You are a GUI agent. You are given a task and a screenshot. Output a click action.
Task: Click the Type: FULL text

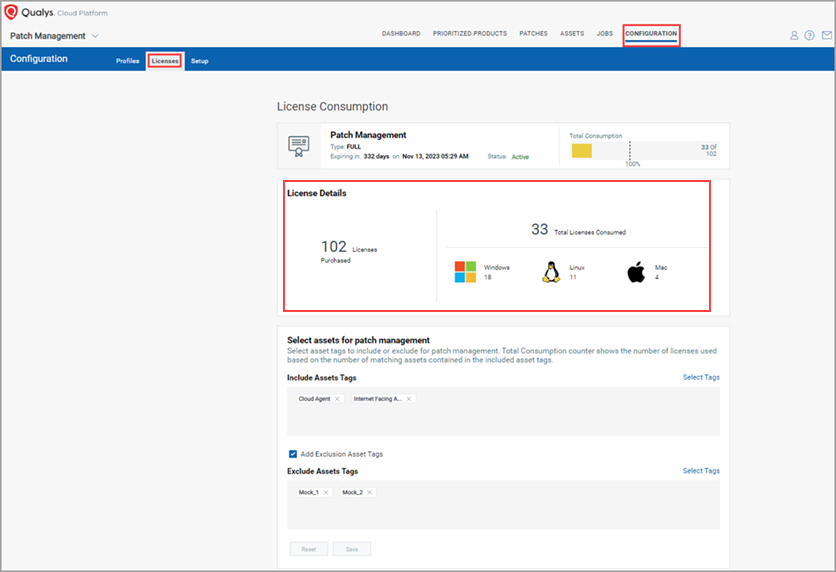pos(345,147)
